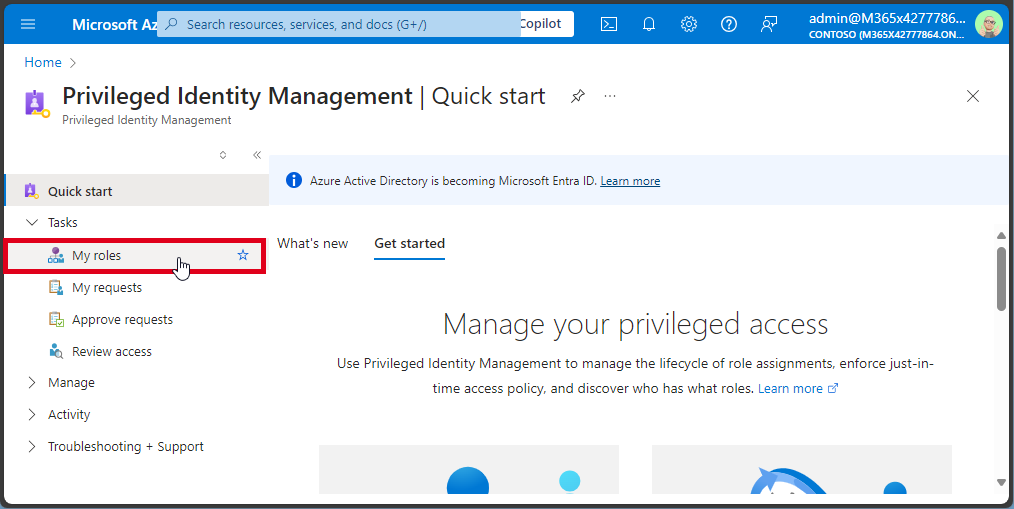Screen dimensions: 1014x509
Task: Follow the Learn more link in banner
Action: coord(630,181)
